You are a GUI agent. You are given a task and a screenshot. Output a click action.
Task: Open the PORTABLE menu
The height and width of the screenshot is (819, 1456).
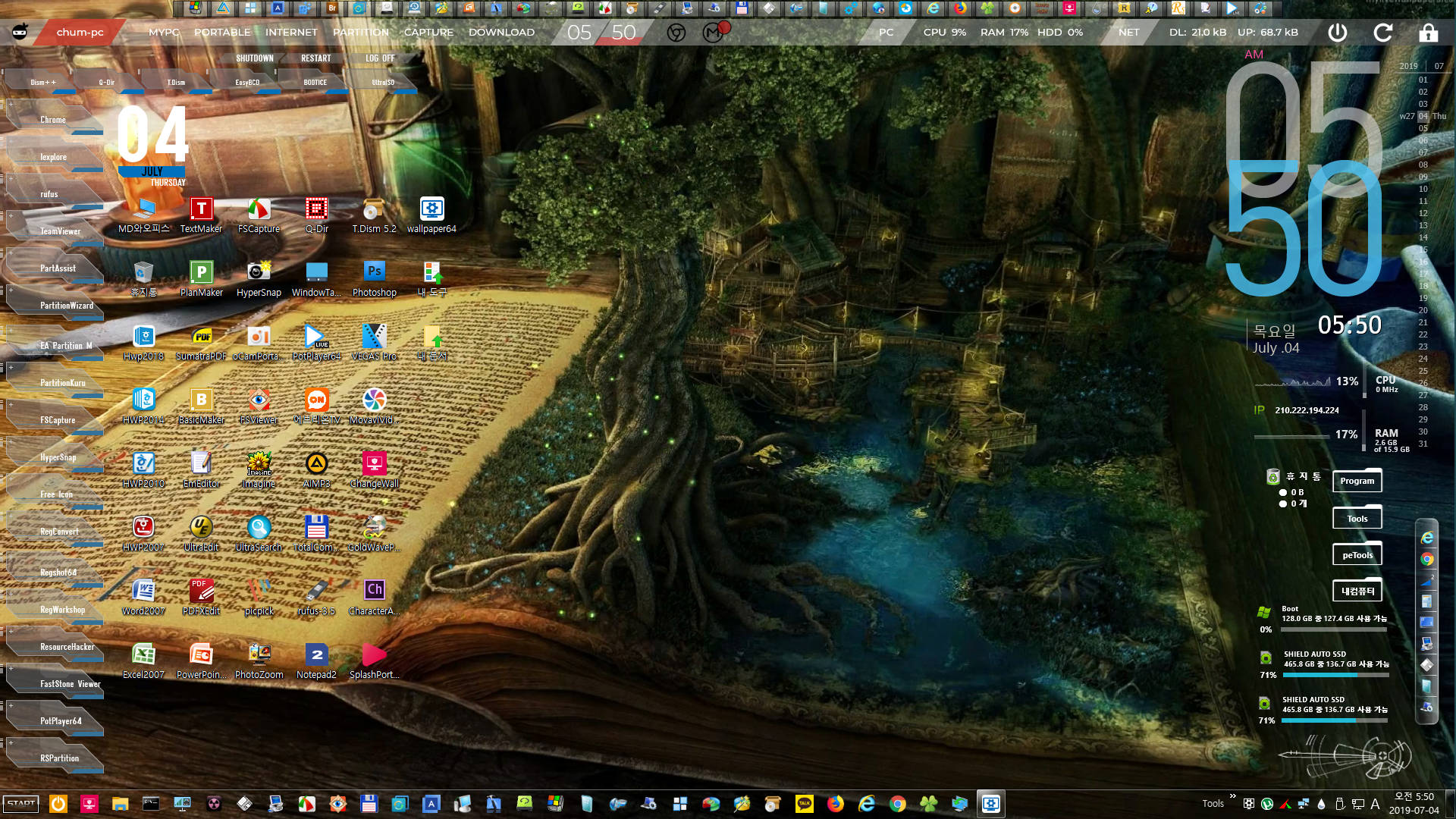[x=222, y=32]
